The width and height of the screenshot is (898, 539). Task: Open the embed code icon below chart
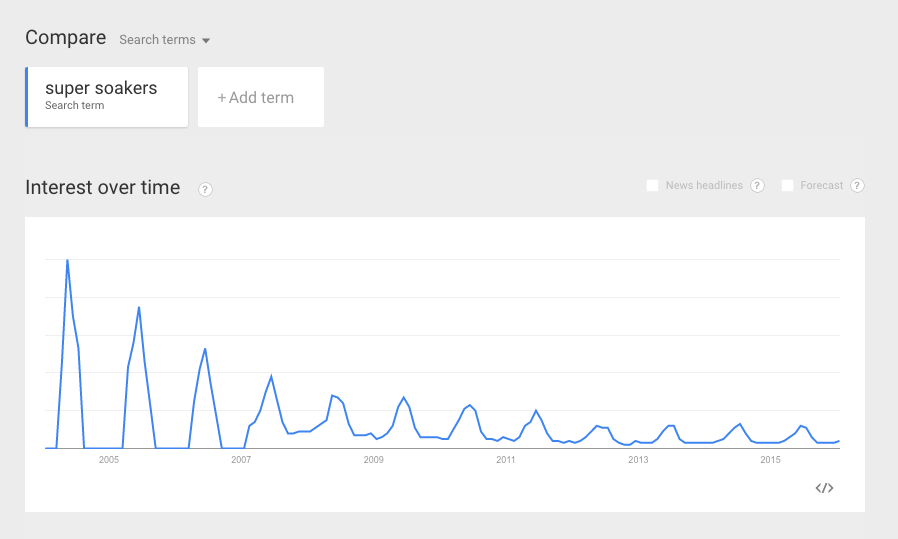(x=824, y=488)
